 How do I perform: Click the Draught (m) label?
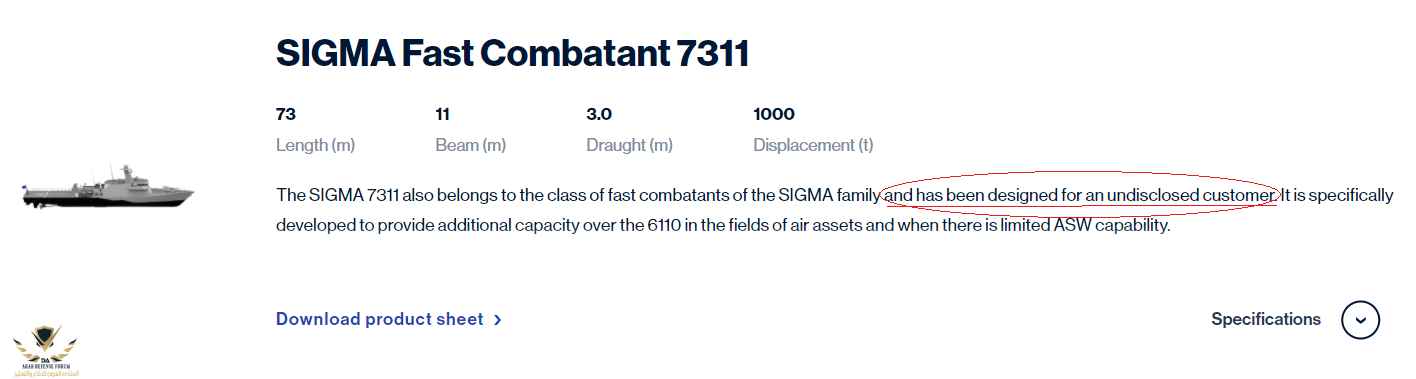coord(629,146)
